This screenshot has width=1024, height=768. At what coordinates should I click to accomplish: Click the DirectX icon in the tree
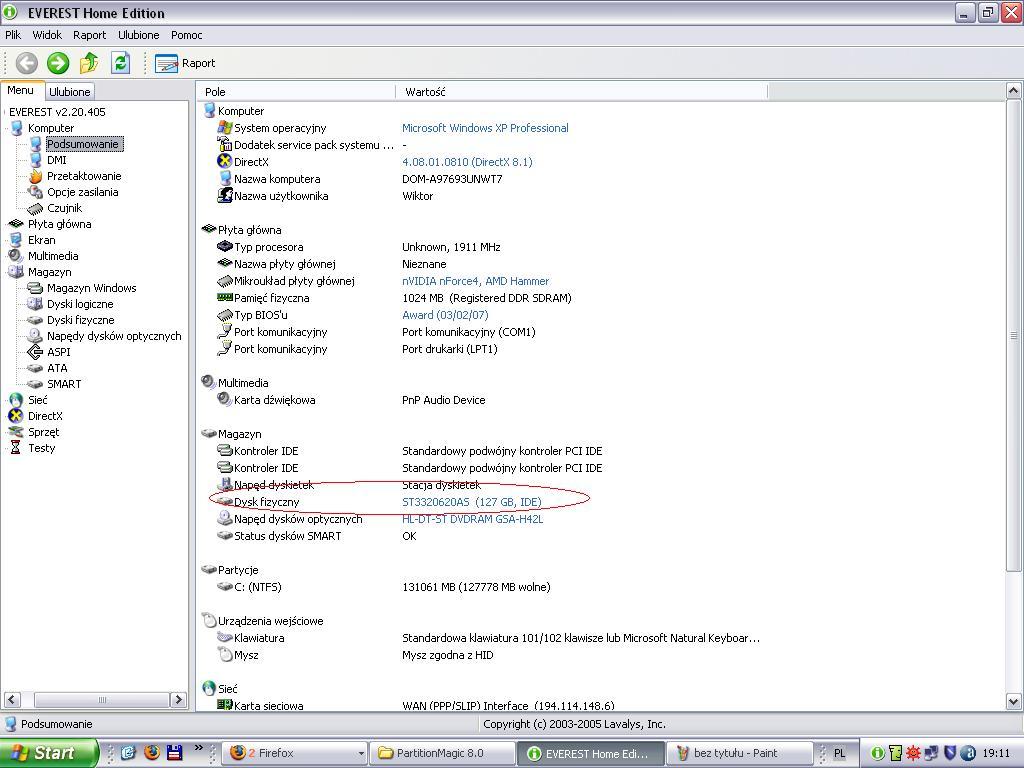point(16,416)
